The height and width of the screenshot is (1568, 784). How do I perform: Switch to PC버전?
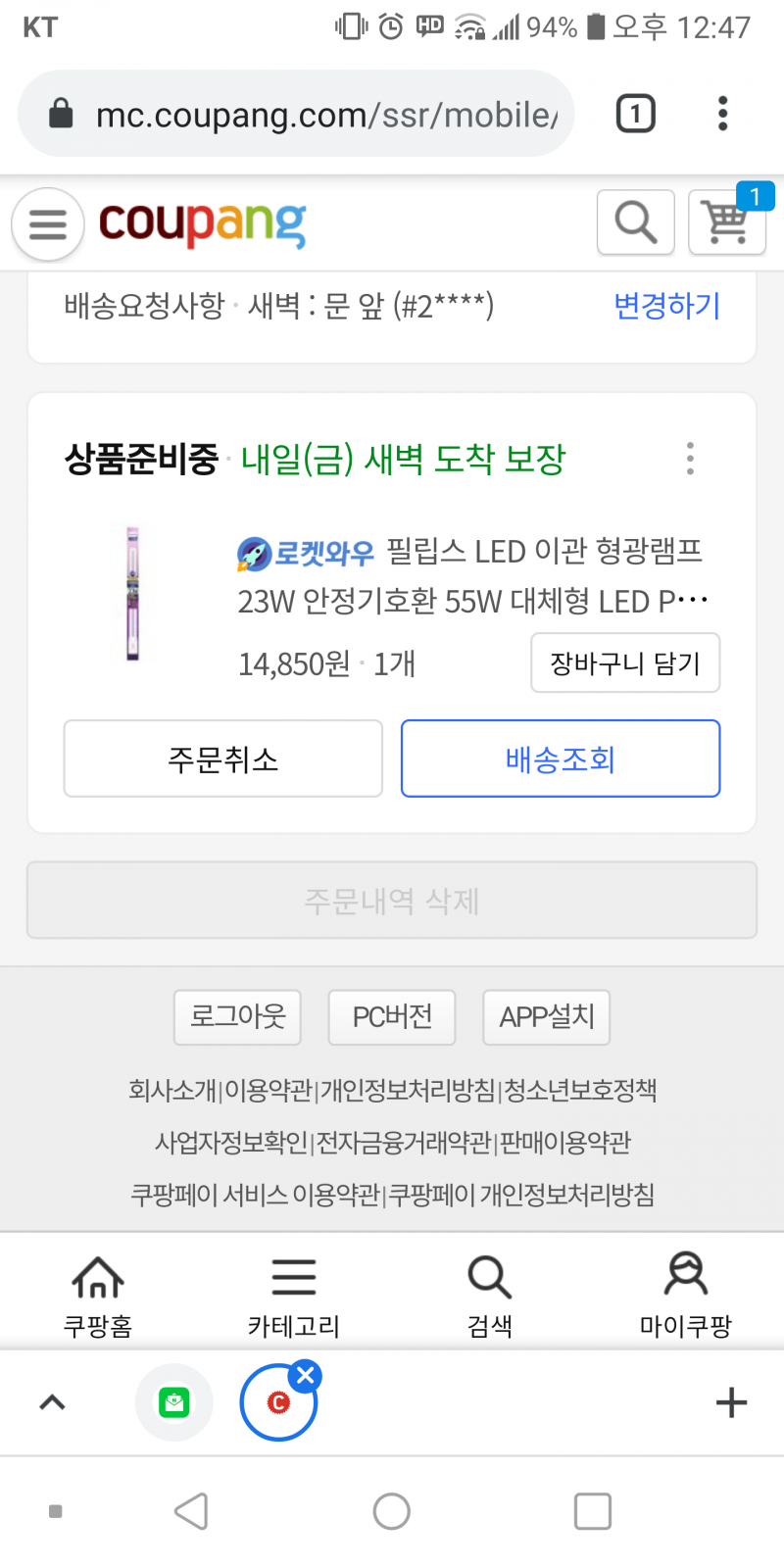click(392, 1016)
